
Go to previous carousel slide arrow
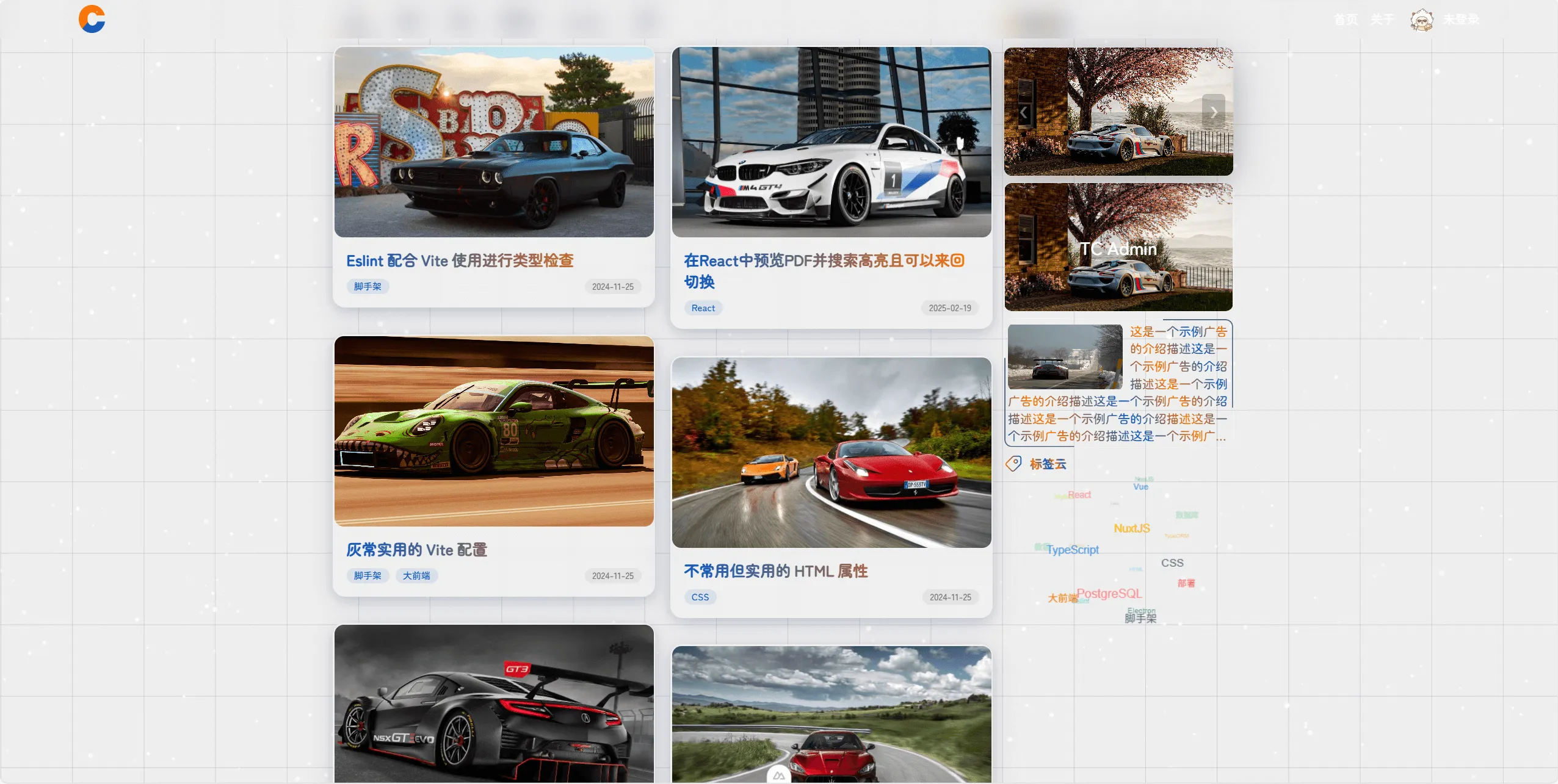pos(1024,112)
